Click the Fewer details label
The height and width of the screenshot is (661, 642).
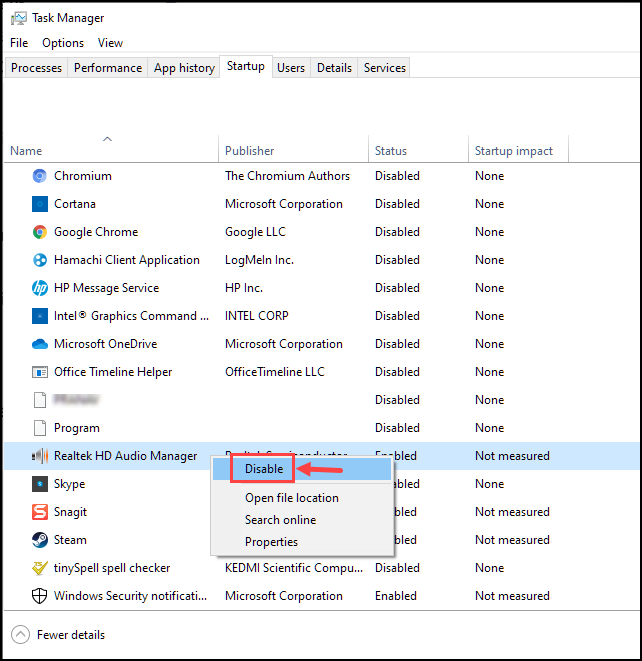point(71,635)
